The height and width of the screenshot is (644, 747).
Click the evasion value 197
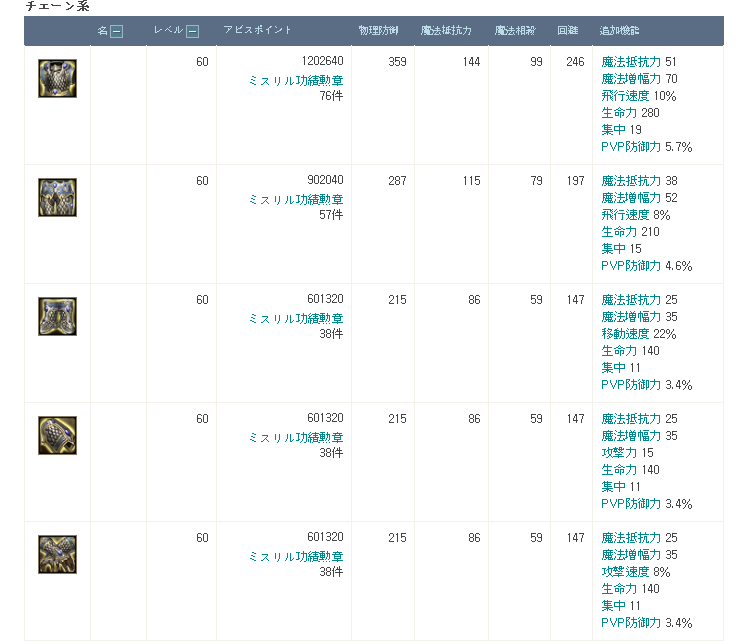pyautogui.click(x=575, y=181)
